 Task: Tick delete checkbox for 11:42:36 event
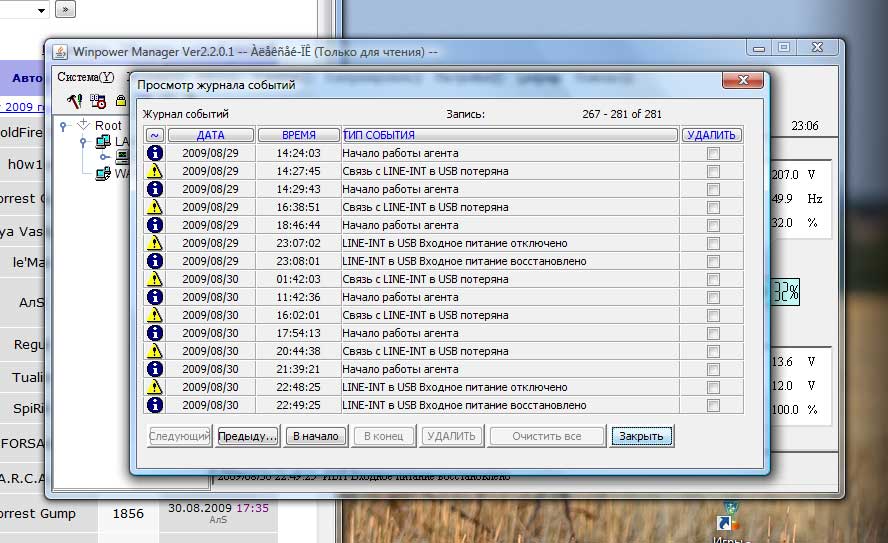[713, 297]
